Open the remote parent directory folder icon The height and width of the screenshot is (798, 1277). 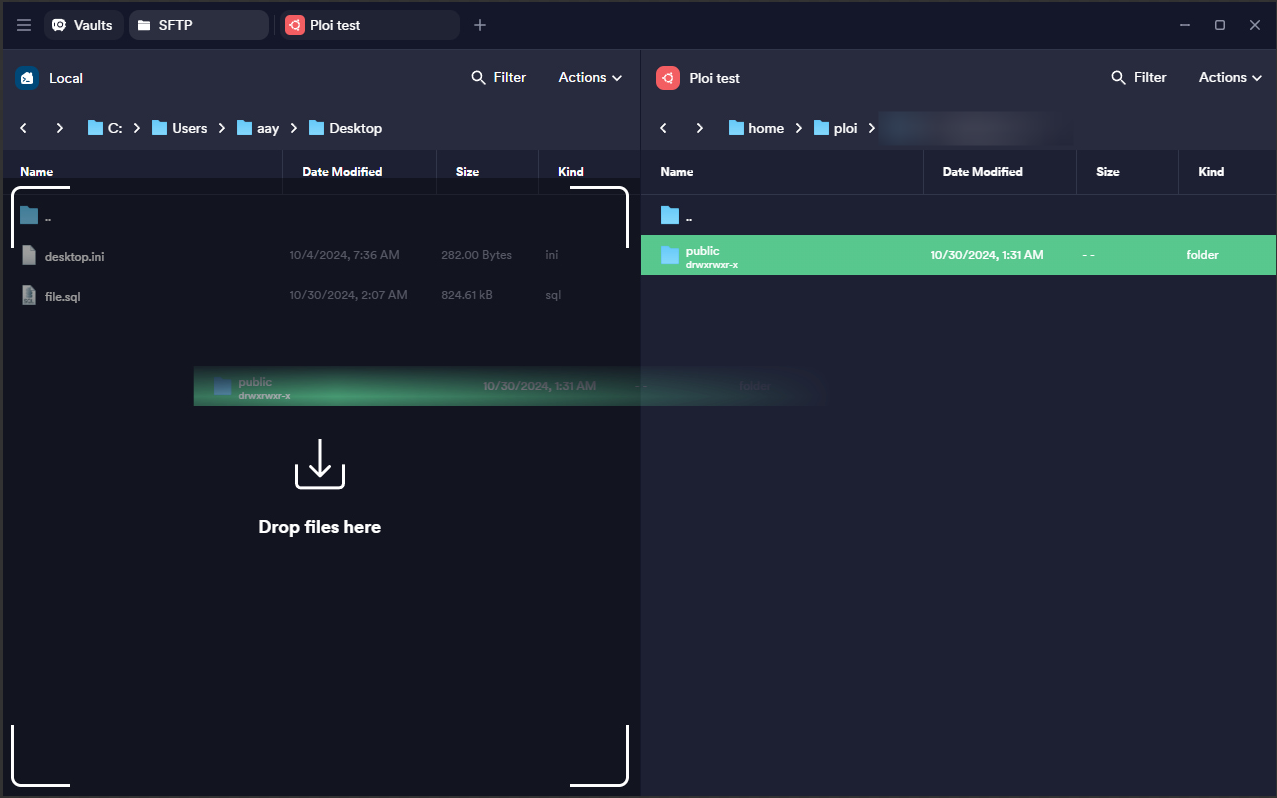[x=670, y=216]
